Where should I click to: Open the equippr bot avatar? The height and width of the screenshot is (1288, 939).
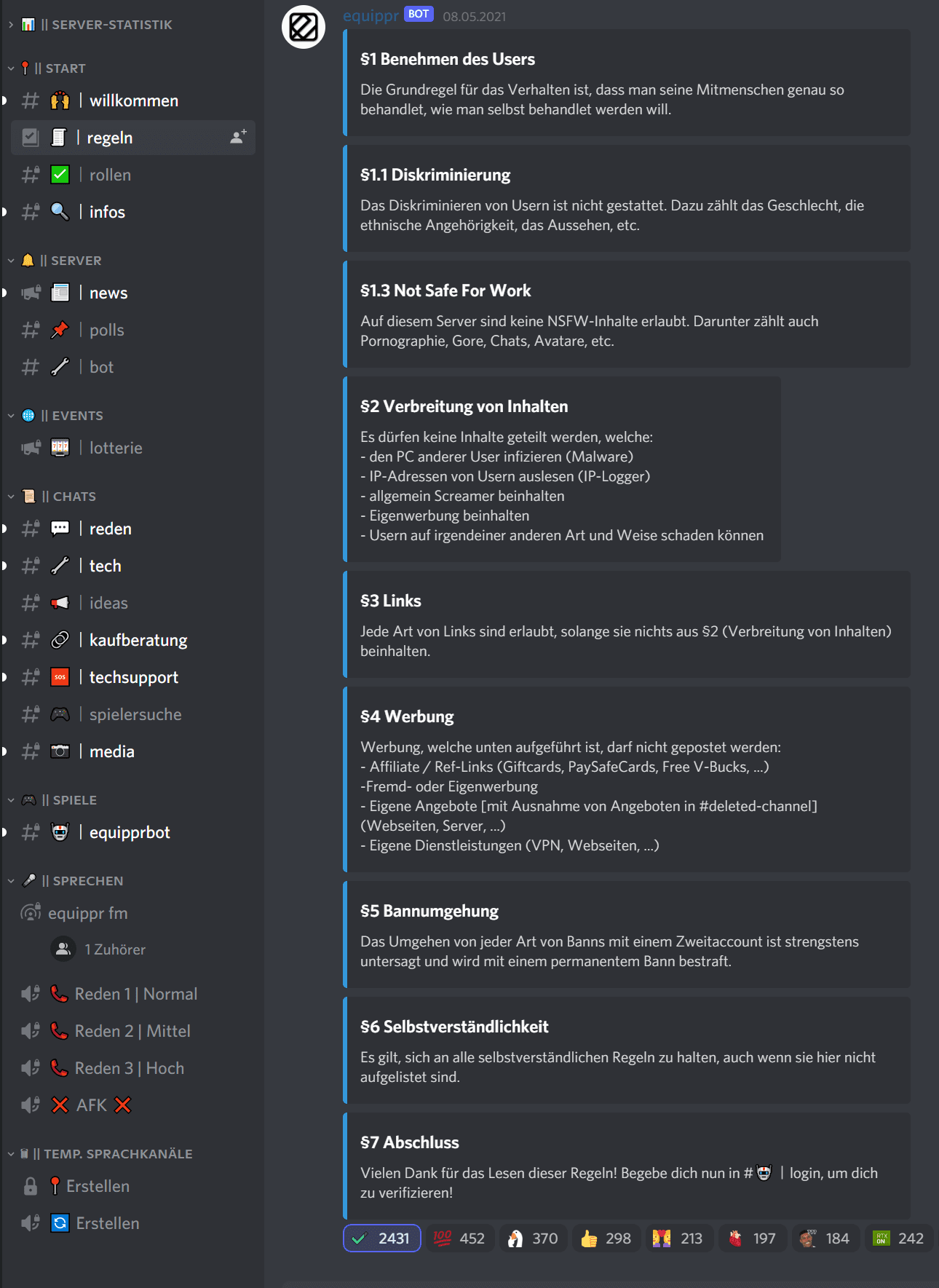[x=304, y=28]
